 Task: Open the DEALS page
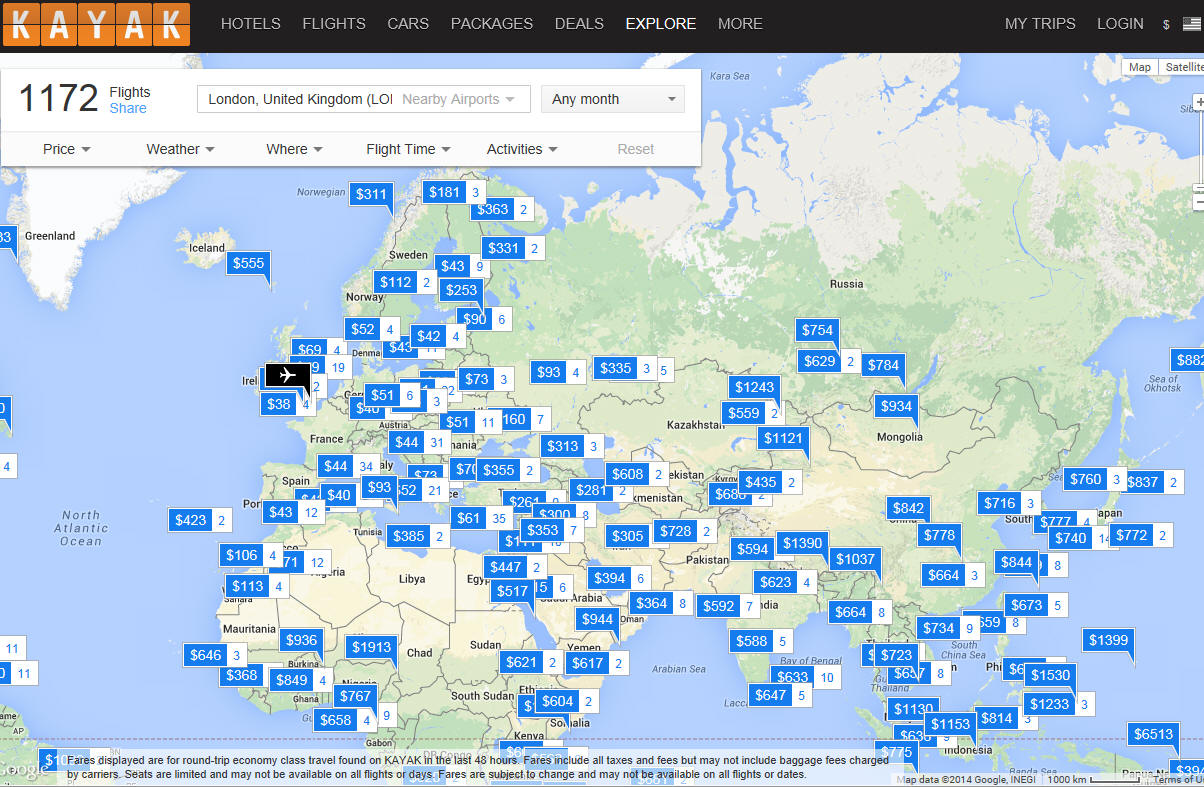point(579,24)
